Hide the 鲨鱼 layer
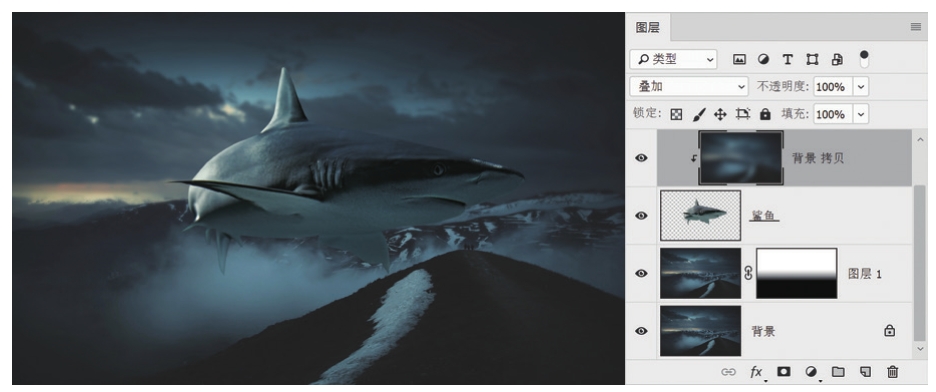 pyautogui.click(x=641, y=215)
